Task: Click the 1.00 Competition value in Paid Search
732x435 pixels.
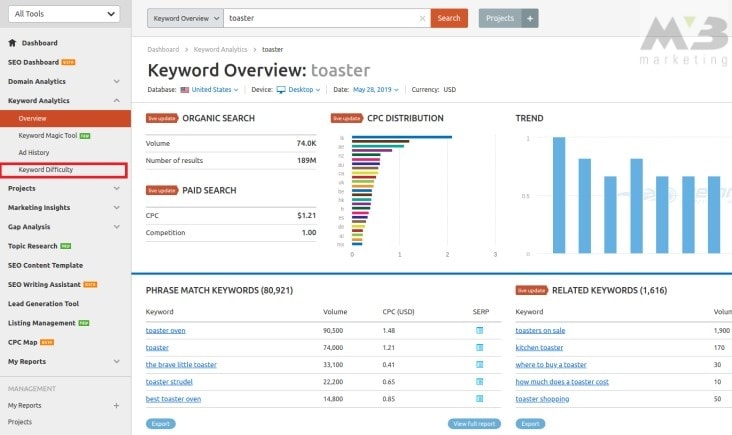Action: (x=309, y=232)
